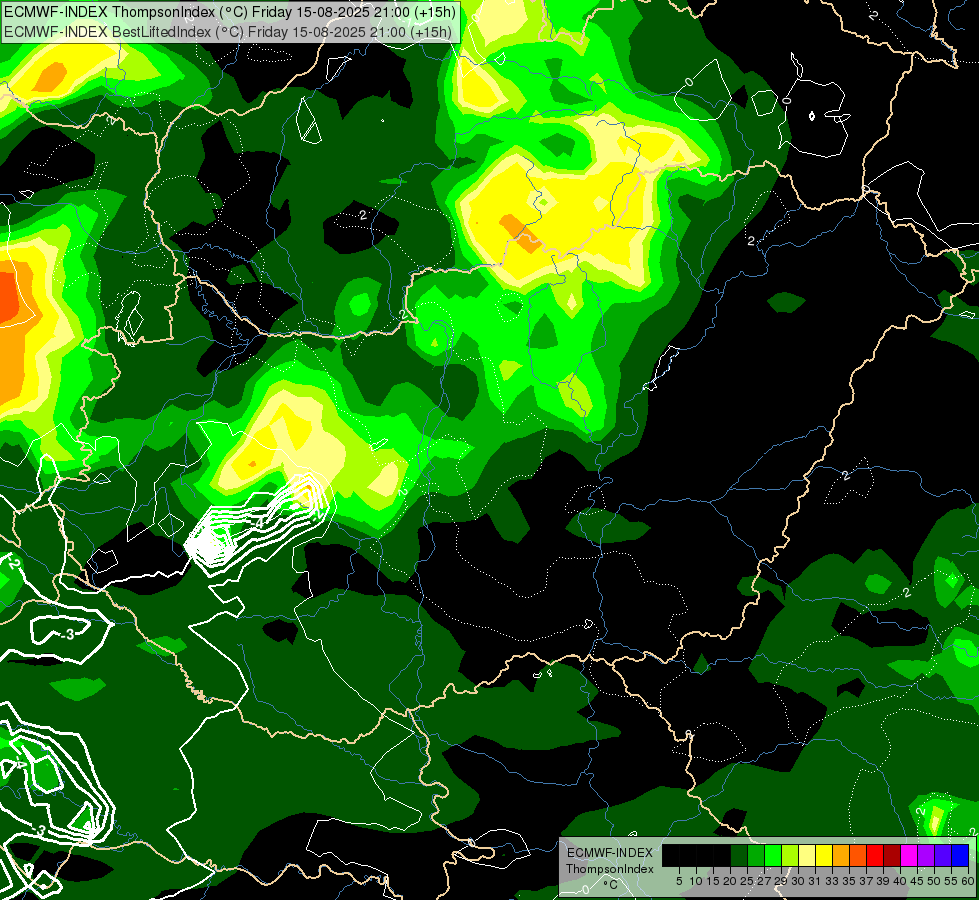Click the dark green 20–25 legend swatch
This screenshot has width=979, height=900.
[739, 856]
